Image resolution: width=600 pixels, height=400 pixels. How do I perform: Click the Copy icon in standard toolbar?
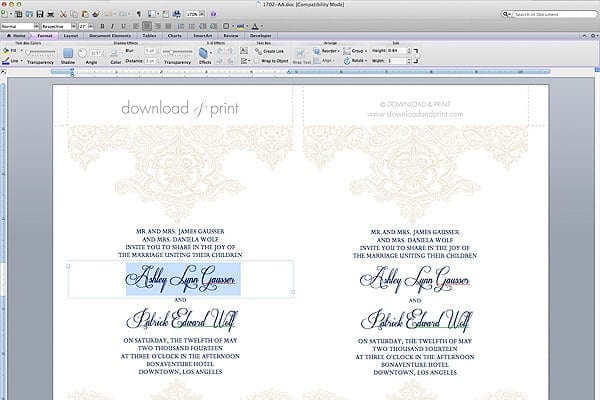74,14
